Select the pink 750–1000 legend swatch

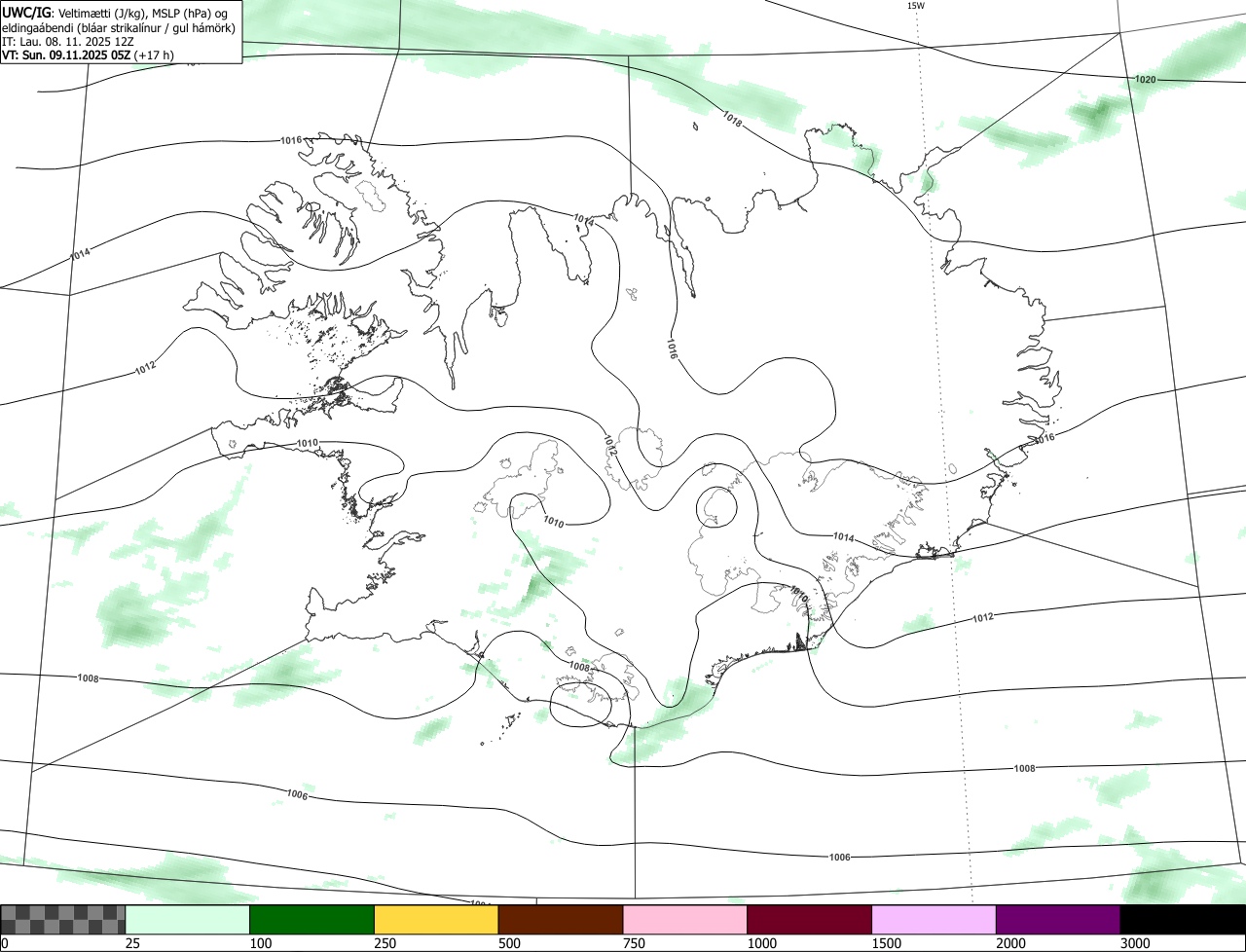click(685, 919)
